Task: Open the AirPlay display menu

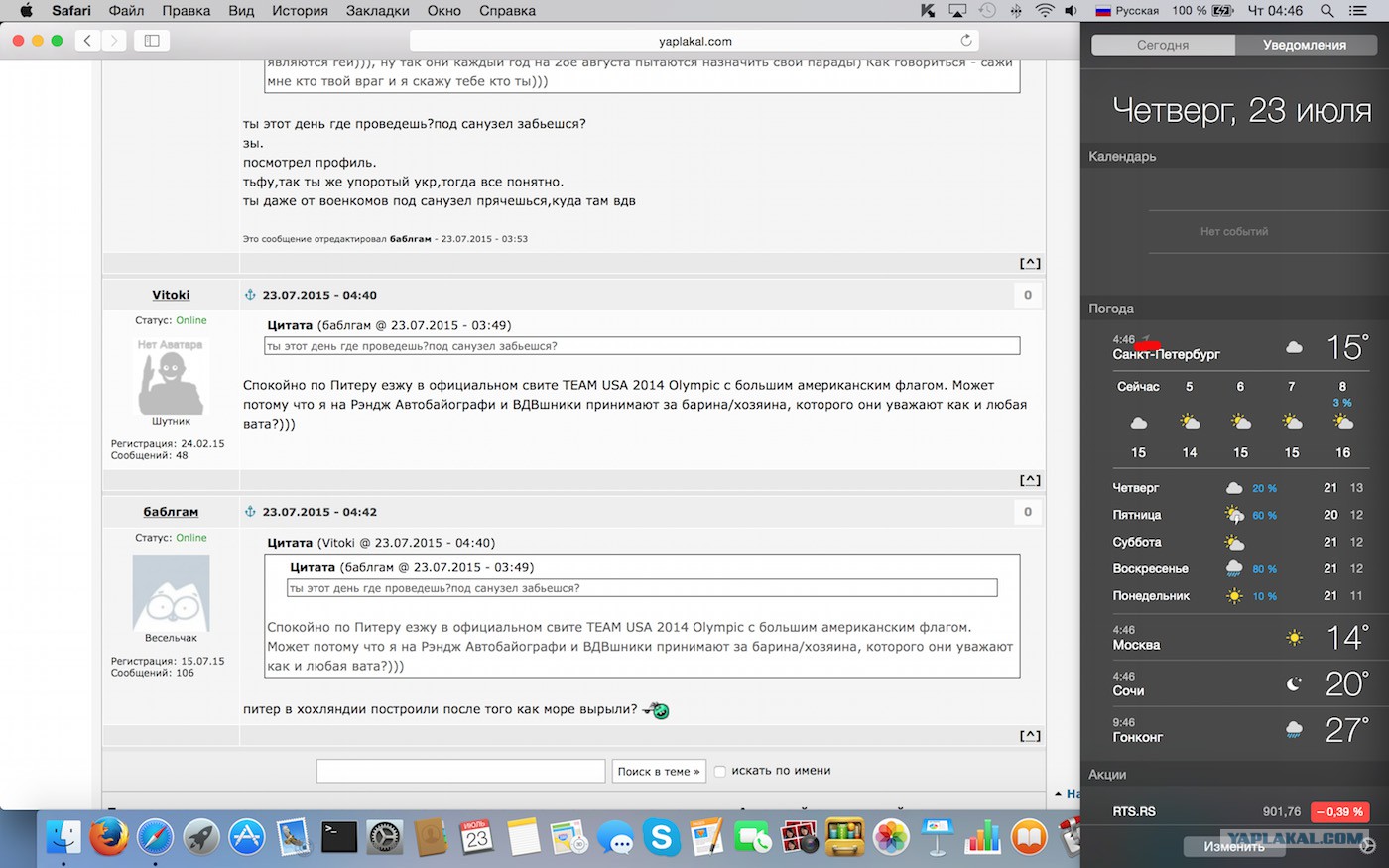Action: coord(957,11)
